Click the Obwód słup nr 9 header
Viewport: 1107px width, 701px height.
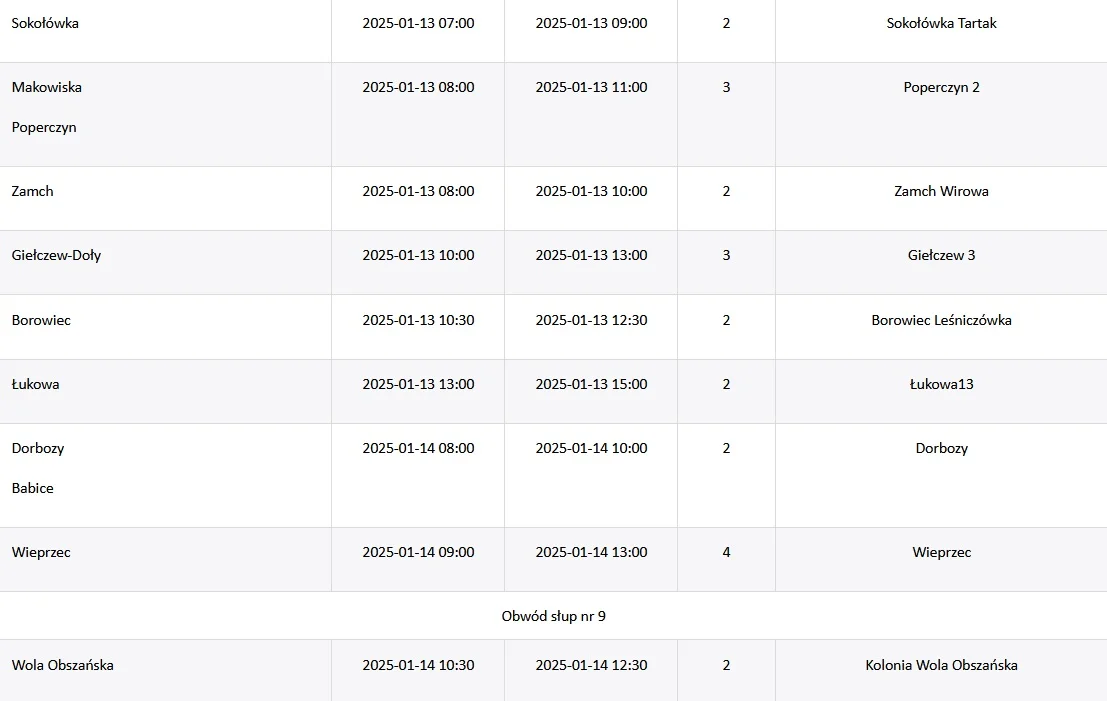click(554, 616)
